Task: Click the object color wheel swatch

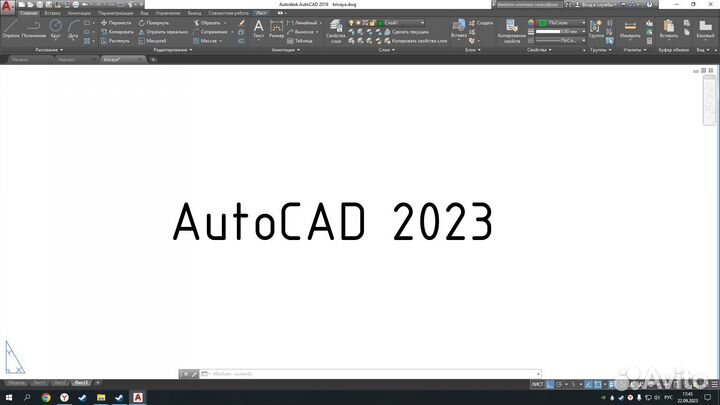Action: pyautogui.click(x=531, y=22)
